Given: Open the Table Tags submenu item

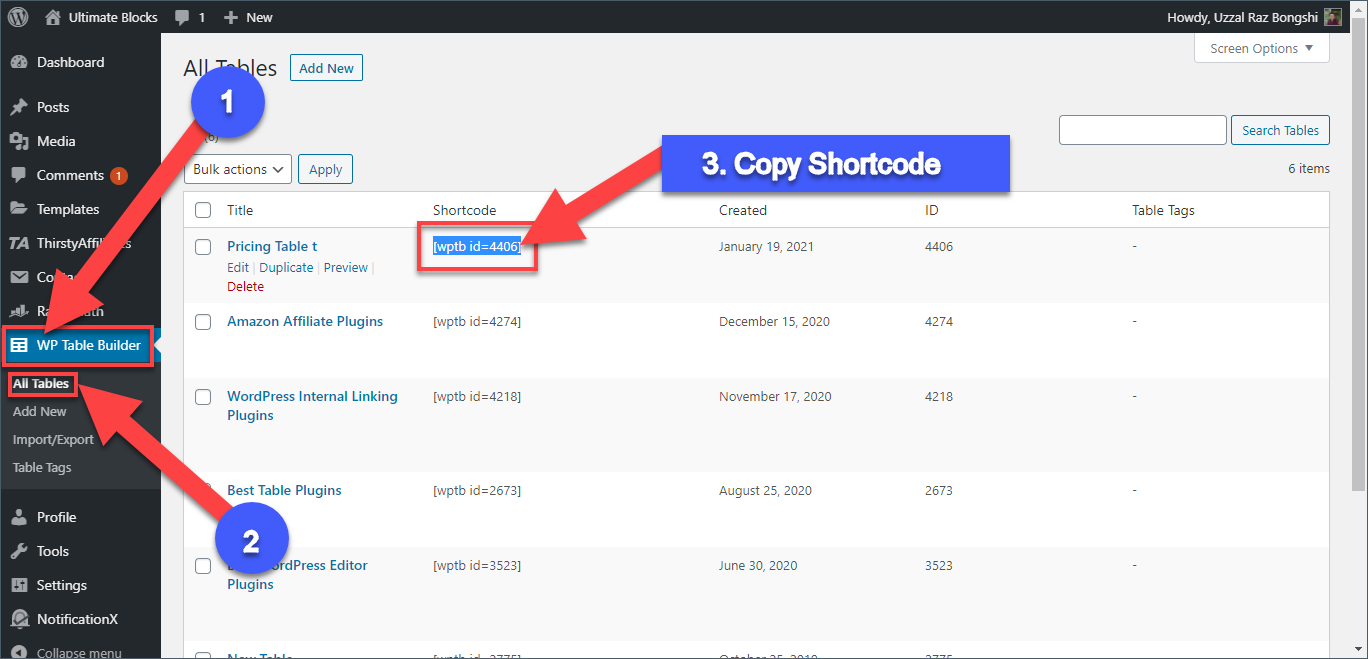Looking at the screenshot, I should click(42, 467).
